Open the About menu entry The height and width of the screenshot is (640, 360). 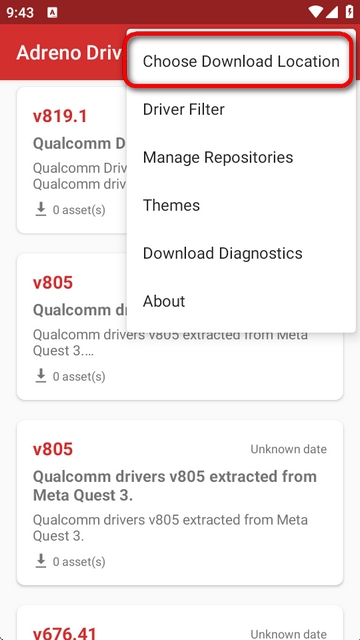point(241,301)
